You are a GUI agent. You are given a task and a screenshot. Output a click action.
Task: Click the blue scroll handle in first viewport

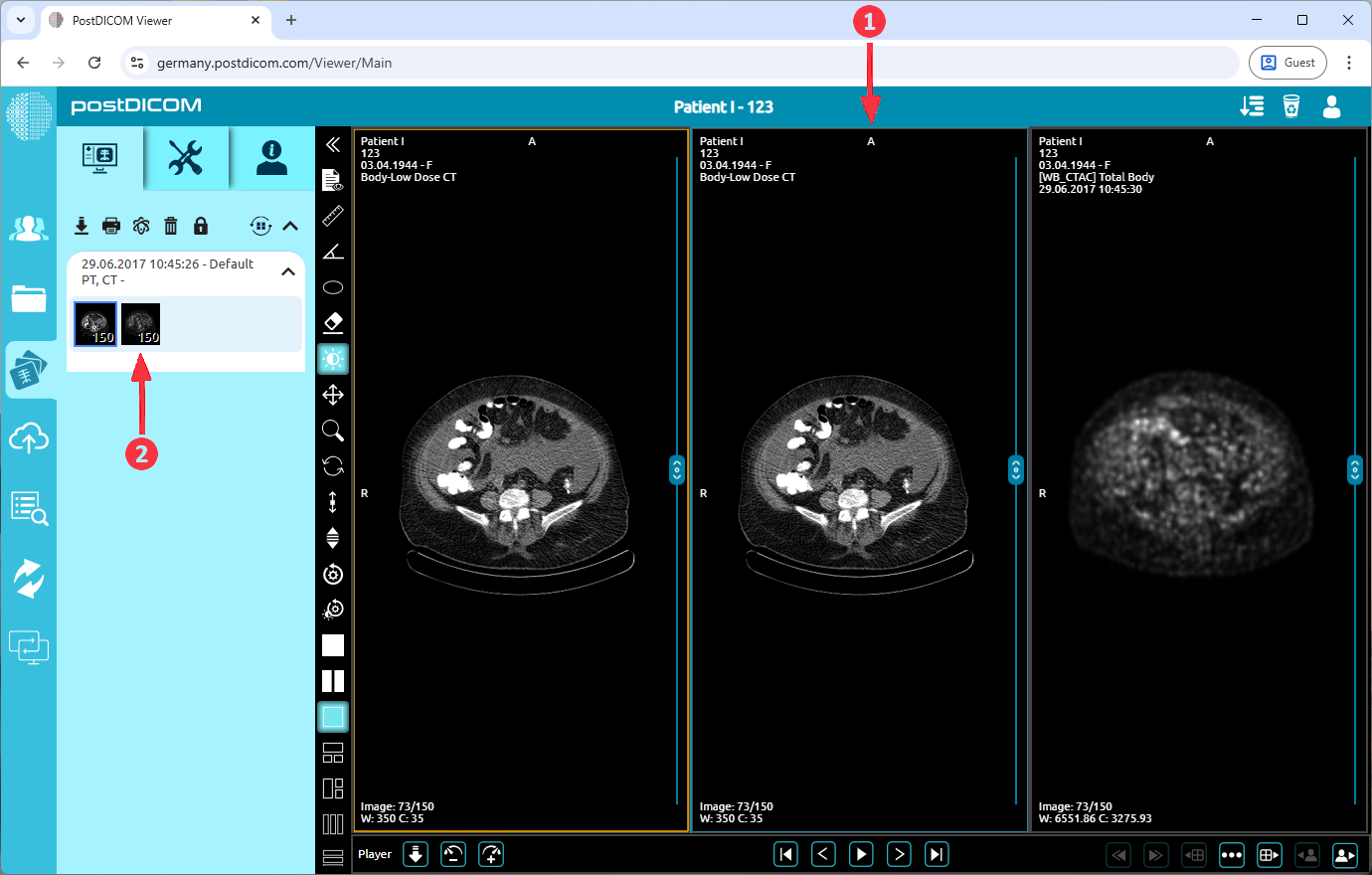pos(677,469)
